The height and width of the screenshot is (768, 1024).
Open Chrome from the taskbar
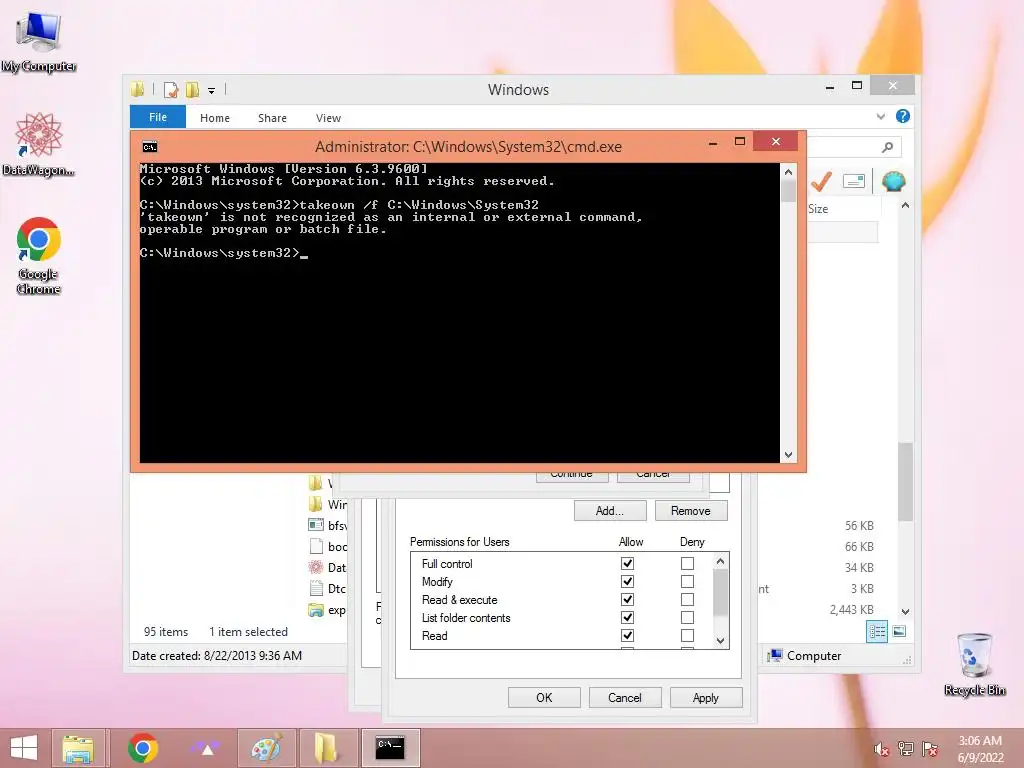coord(142,748)
